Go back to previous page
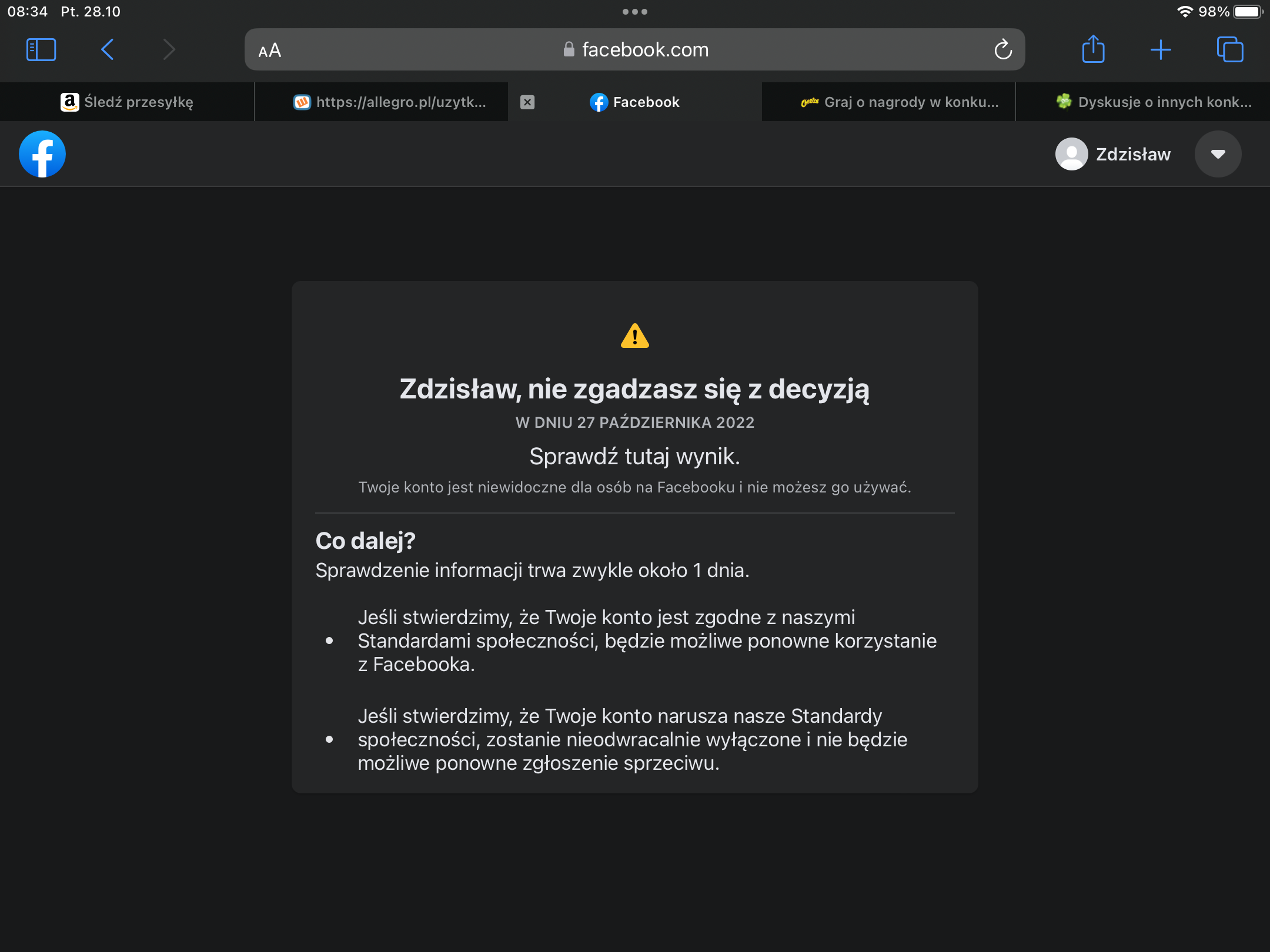 108,50
